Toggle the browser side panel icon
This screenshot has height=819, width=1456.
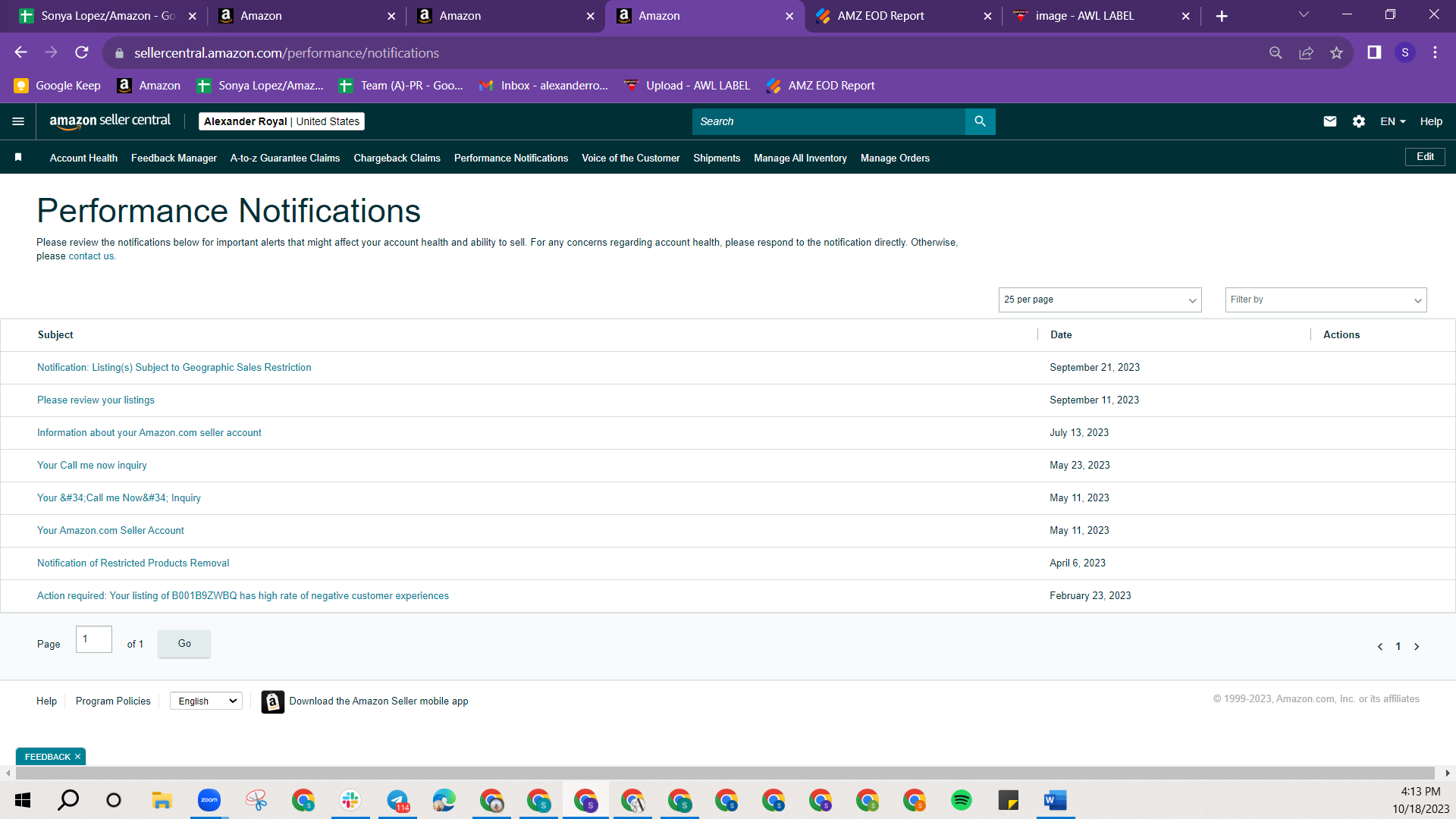point(1374,52)
